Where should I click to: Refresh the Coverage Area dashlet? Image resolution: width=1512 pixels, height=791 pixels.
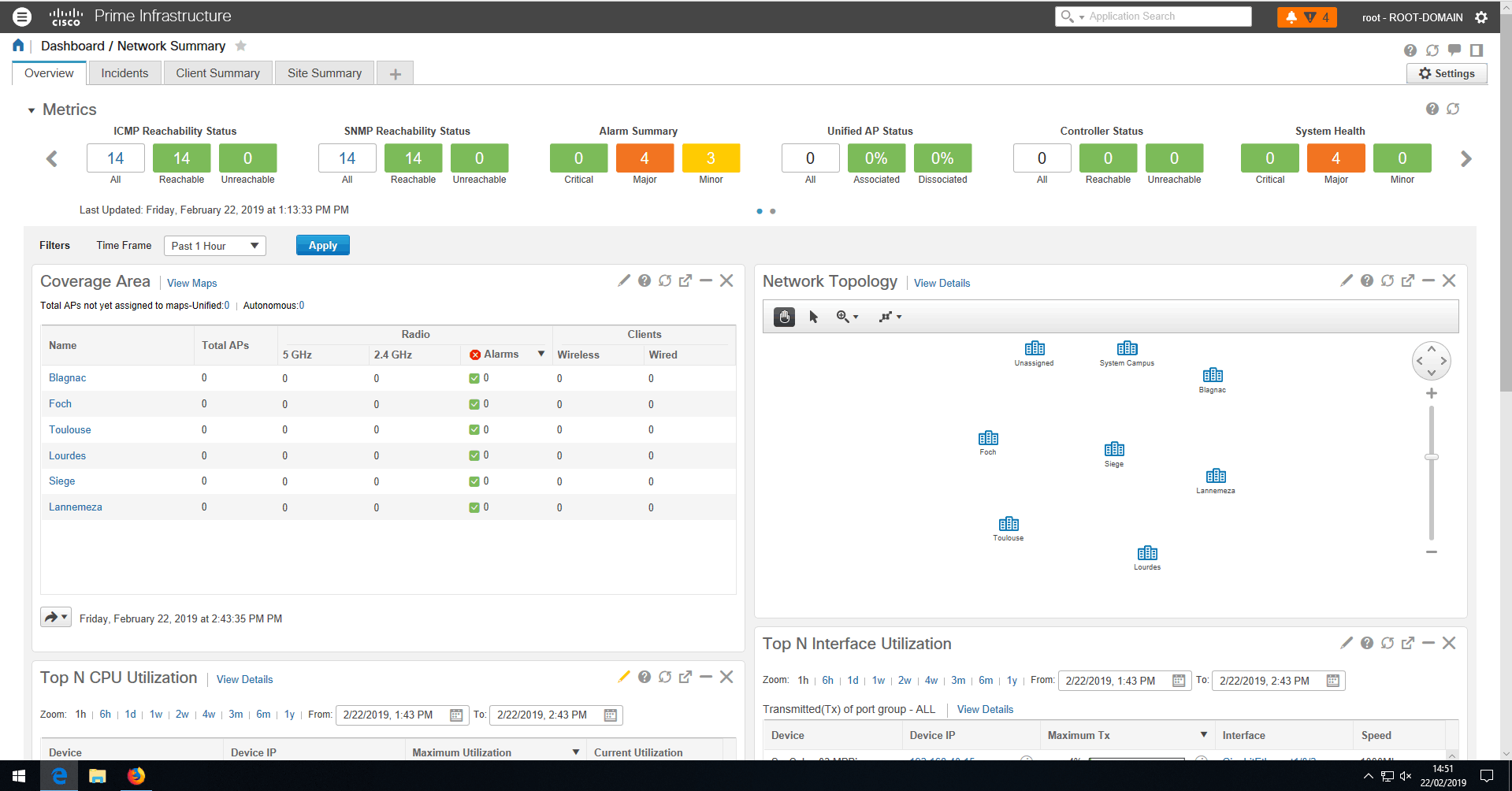point(665,280)
